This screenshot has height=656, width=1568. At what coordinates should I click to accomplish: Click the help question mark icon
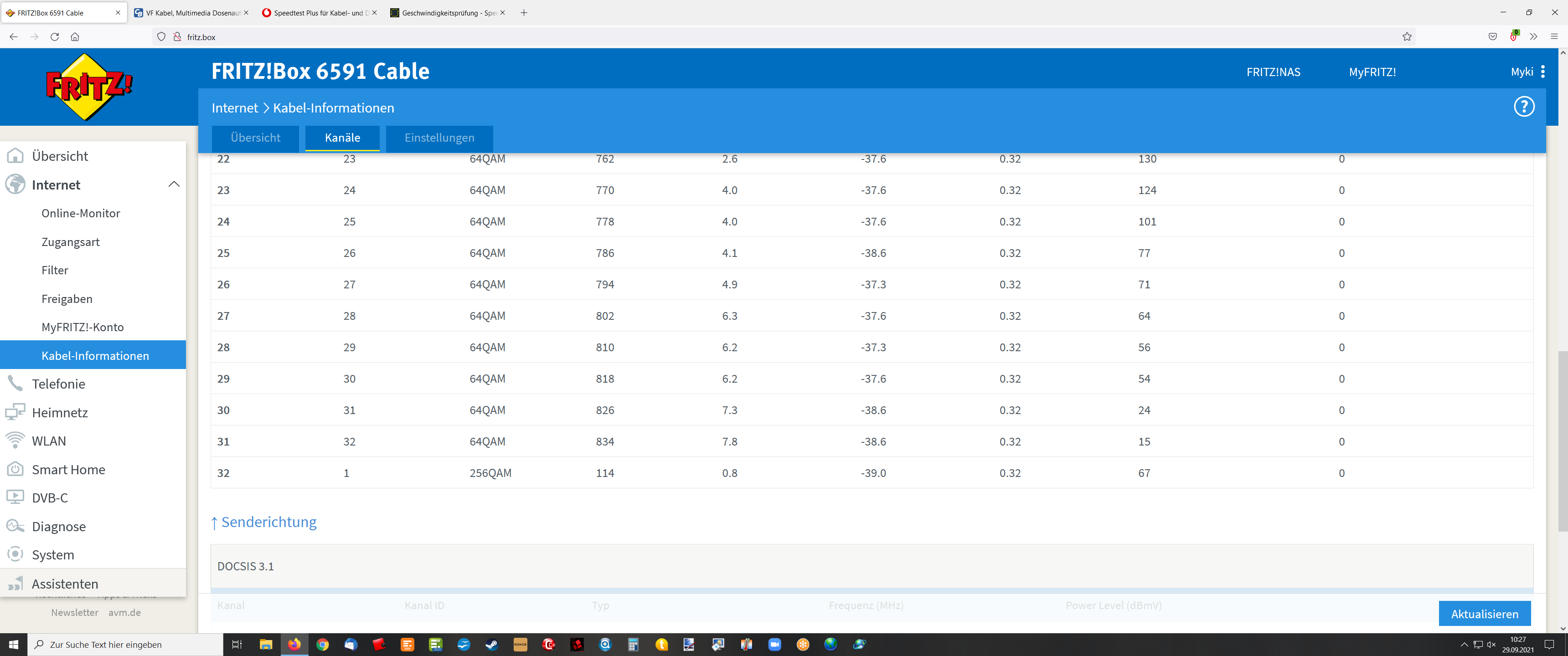(x=1524, y=107)
